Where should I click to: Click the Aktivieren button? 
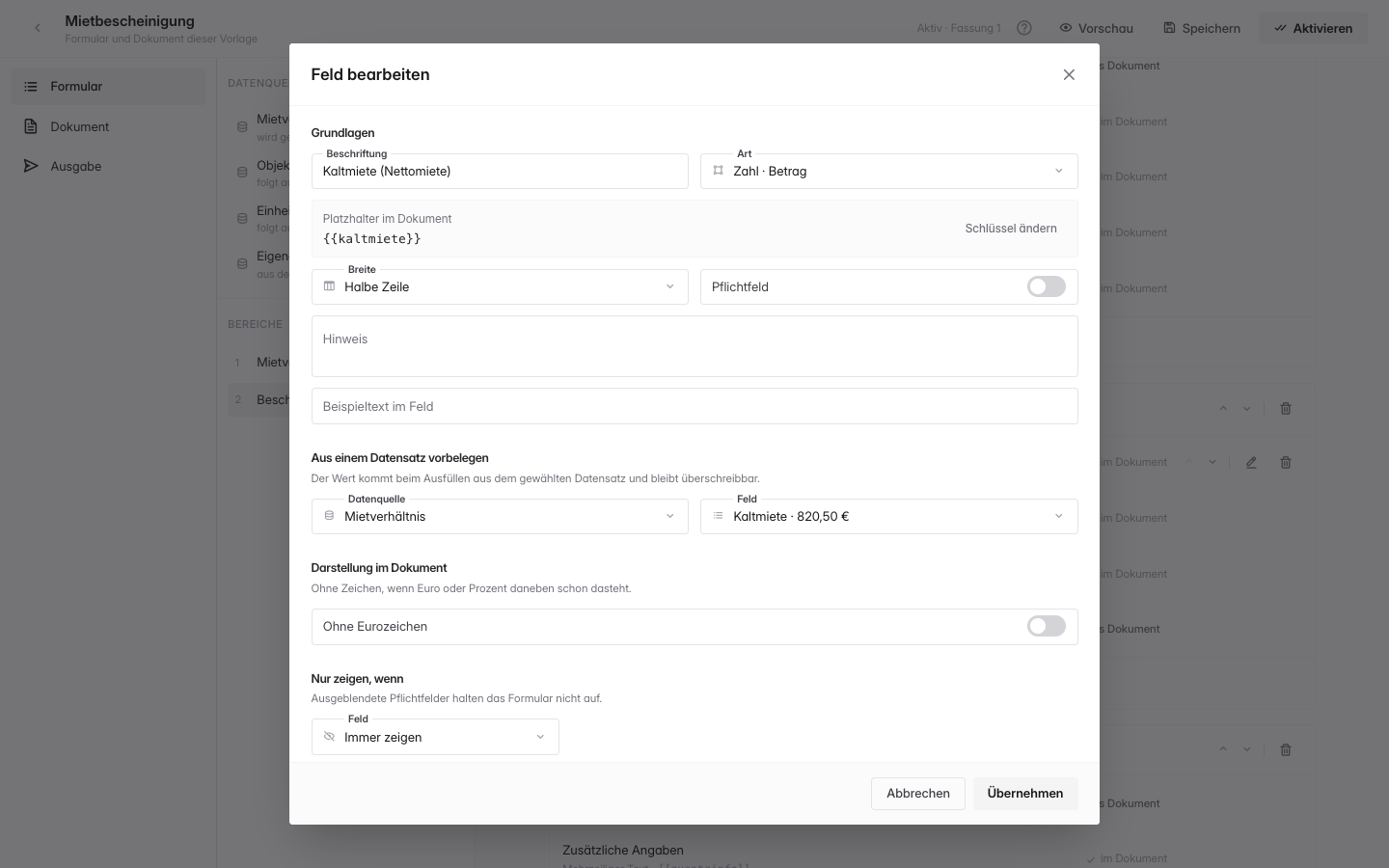pyautogui.click(x=1313, y=28)
